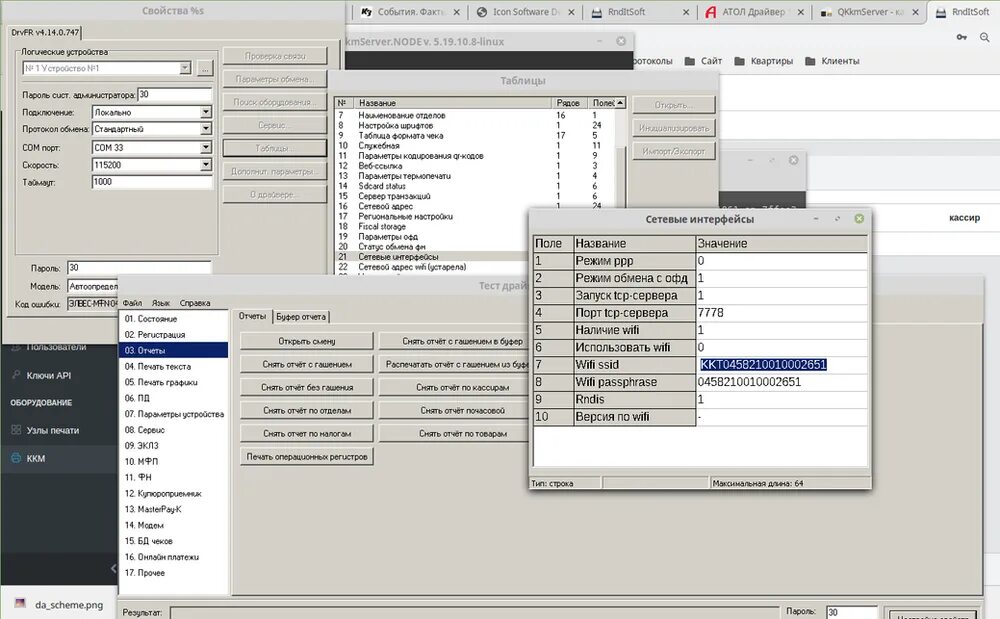Open Ключи API in the sidebar
The image size is (1000, 619).
pyautogui.click(x=48, y=375)
